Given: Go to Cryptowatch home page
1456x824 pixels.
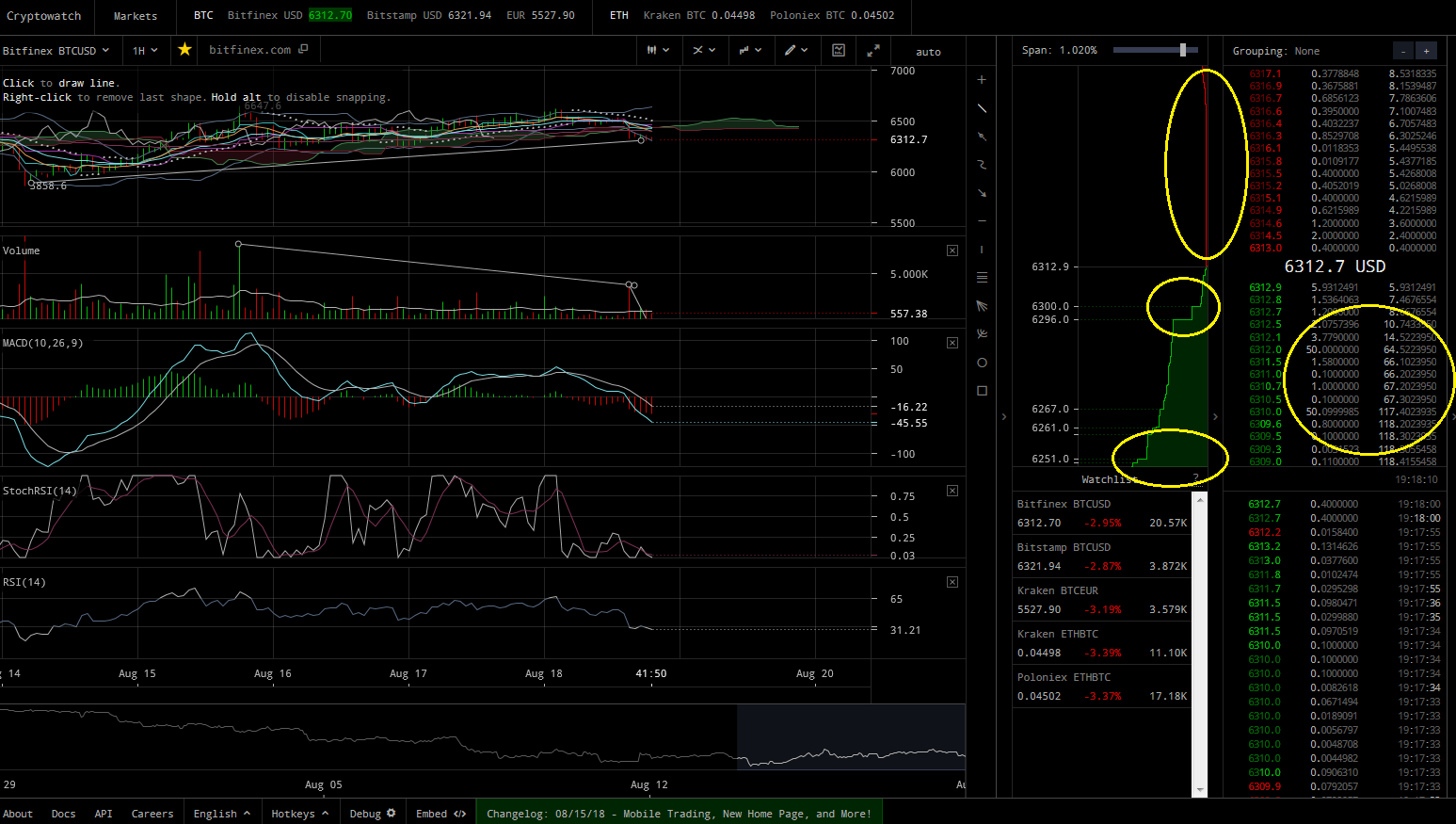Looking at the screenshot, I should click(44, 16).
